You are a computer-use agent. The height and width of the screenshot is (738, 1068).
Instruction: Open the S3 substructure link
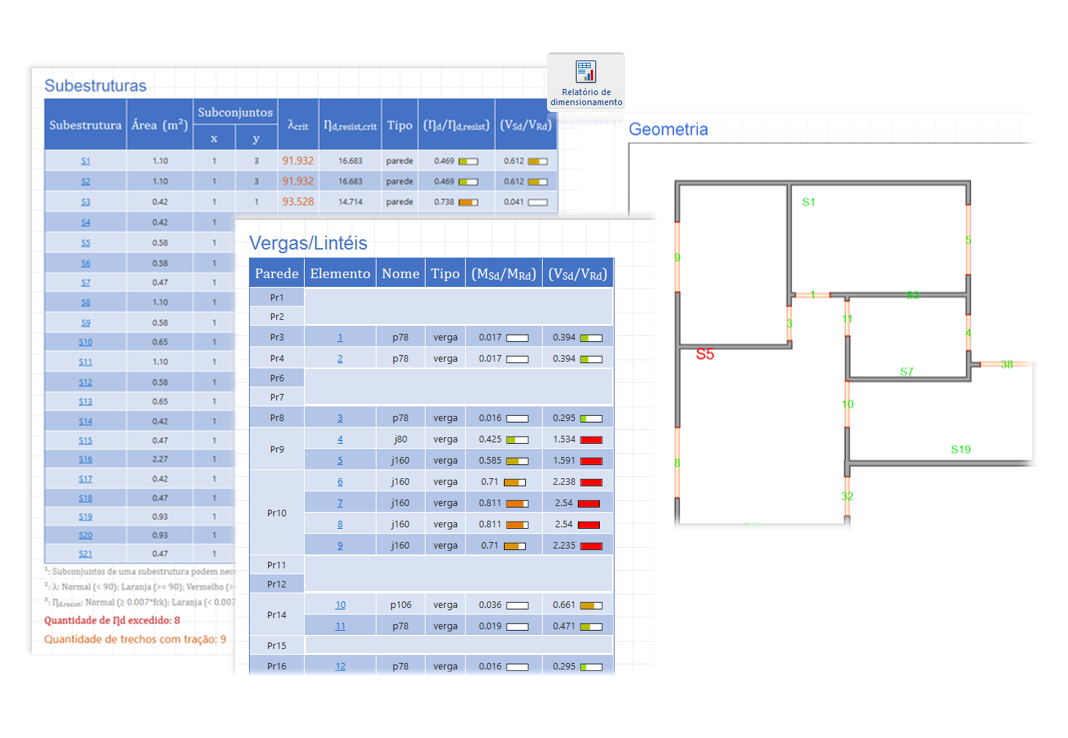pyautogui.click(x=85, y=202)
